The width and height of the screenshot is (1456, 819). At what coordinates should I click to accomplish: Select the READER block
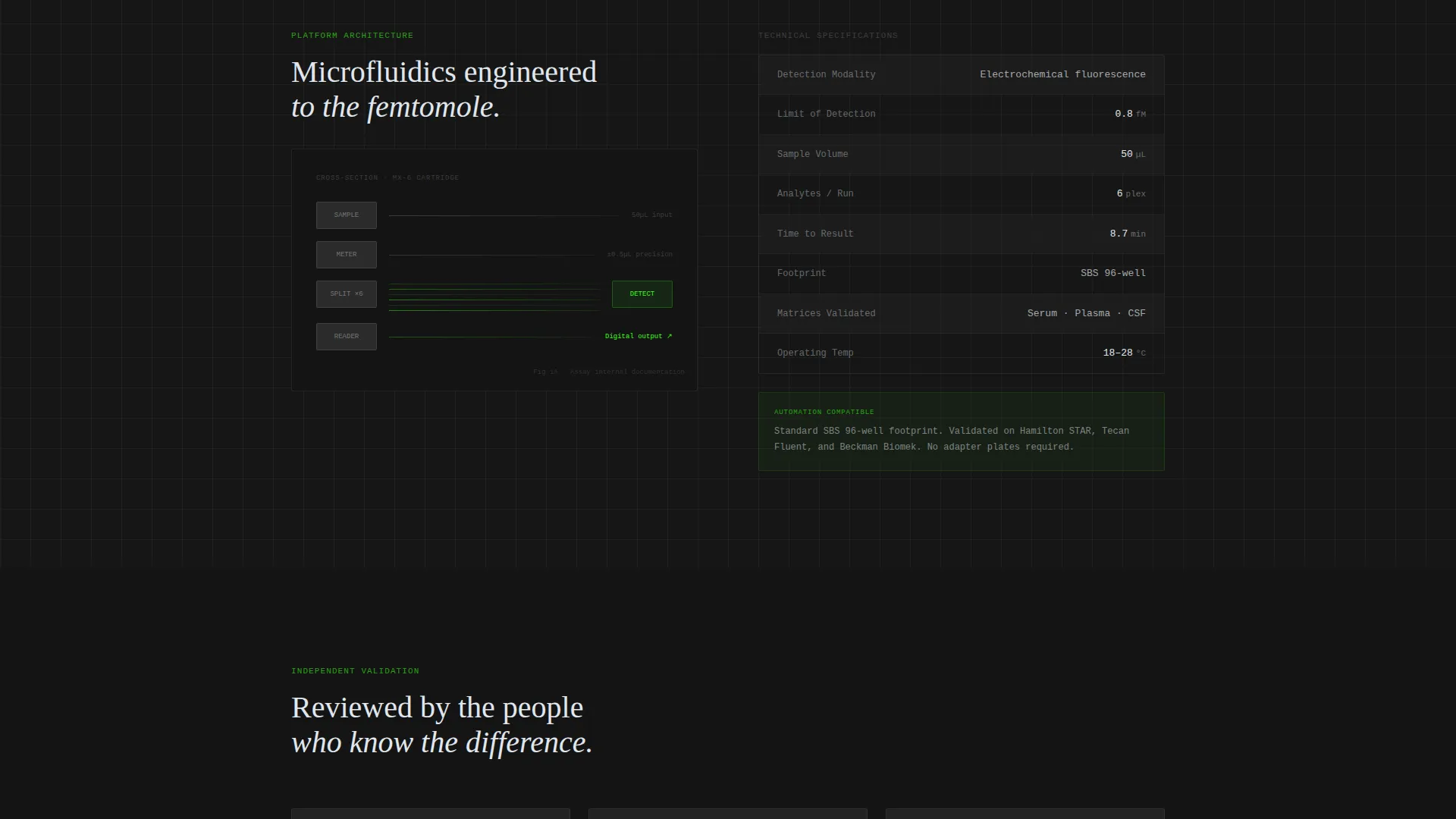(x=346, y=337)
